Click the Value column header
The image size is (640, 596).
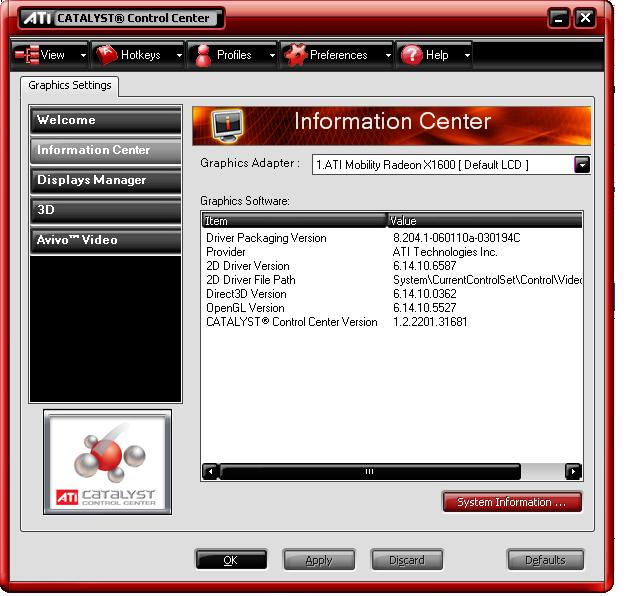point(484,221)
